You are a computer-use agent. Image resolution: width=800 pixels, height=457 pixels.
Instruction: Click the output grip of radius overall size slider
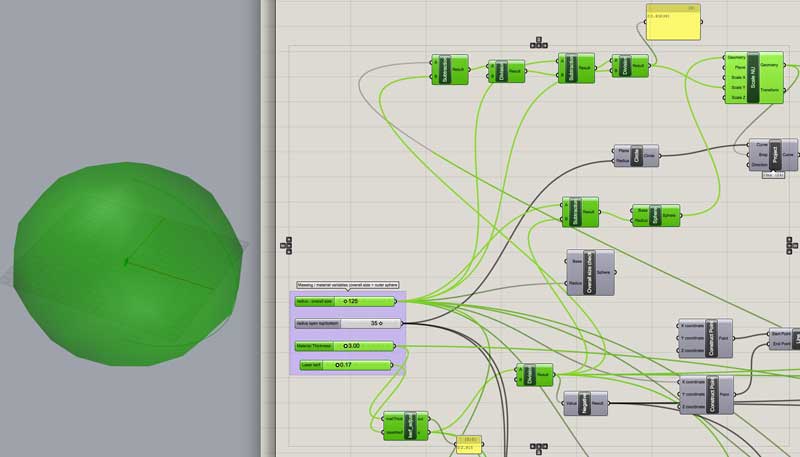(396, 301)
